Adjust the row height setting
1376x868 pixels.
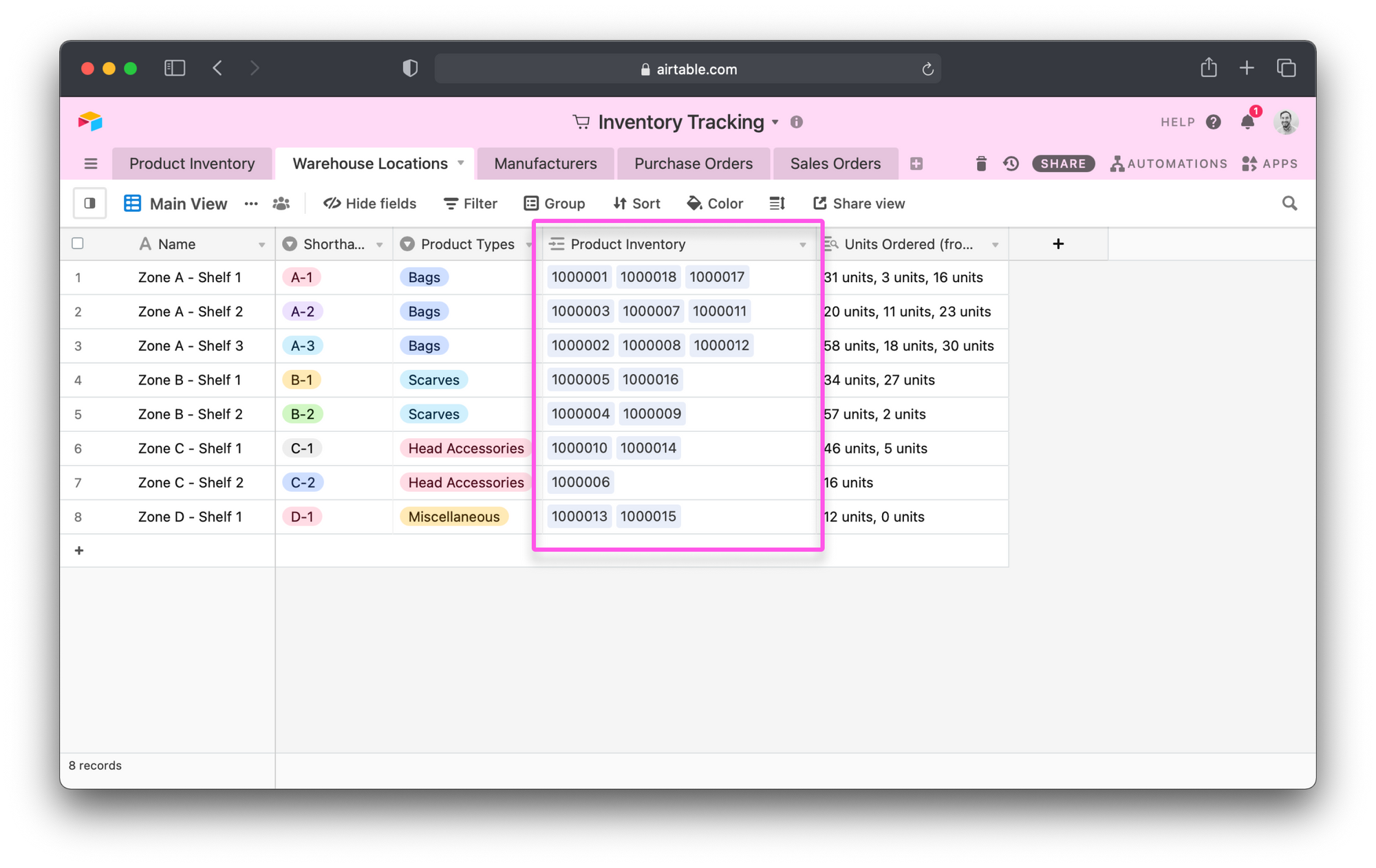(x=777, y=203)
